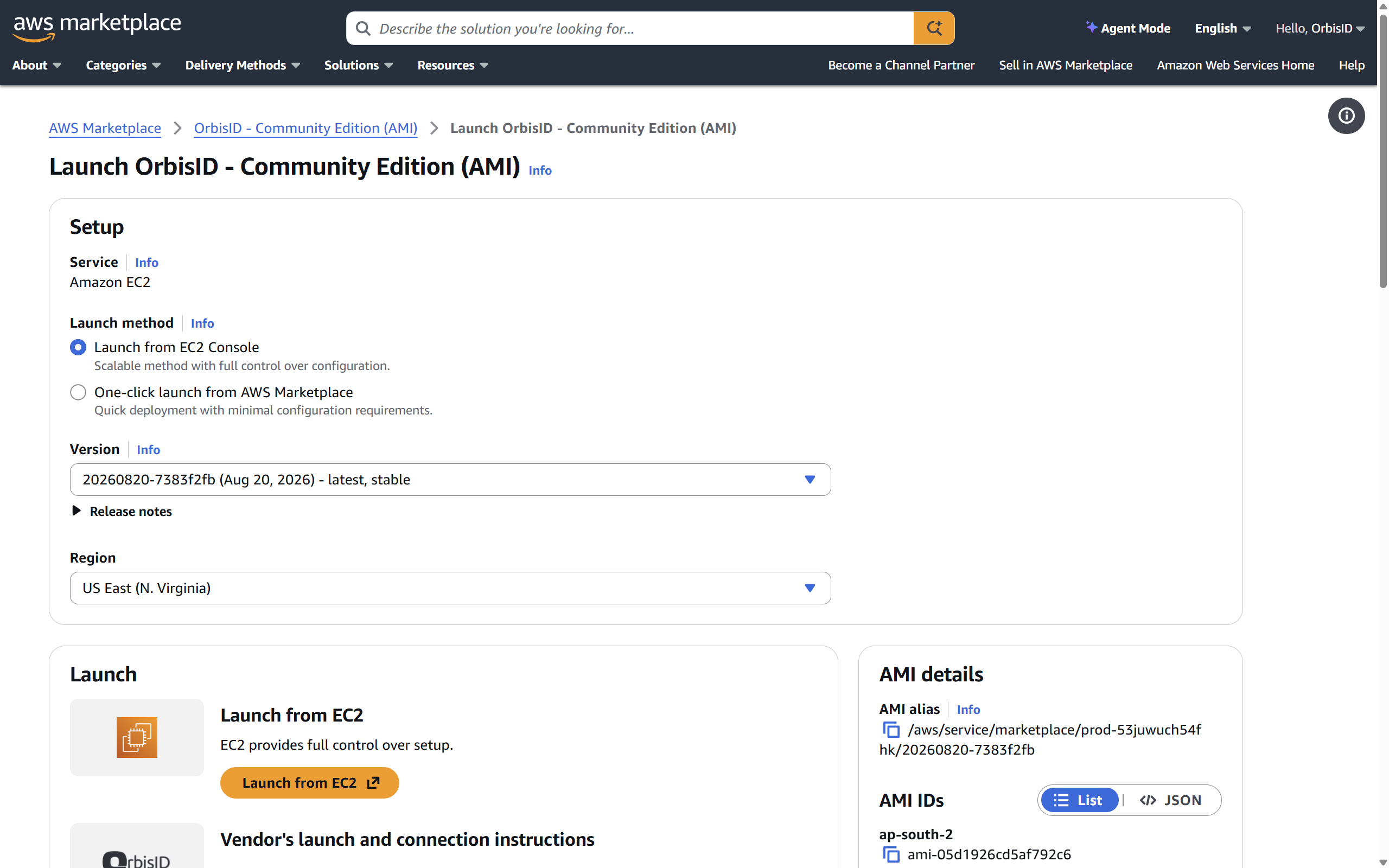Screen dimensions: 1389x868
Task: Open the Solutions menu
Action: tap(358, 65)
